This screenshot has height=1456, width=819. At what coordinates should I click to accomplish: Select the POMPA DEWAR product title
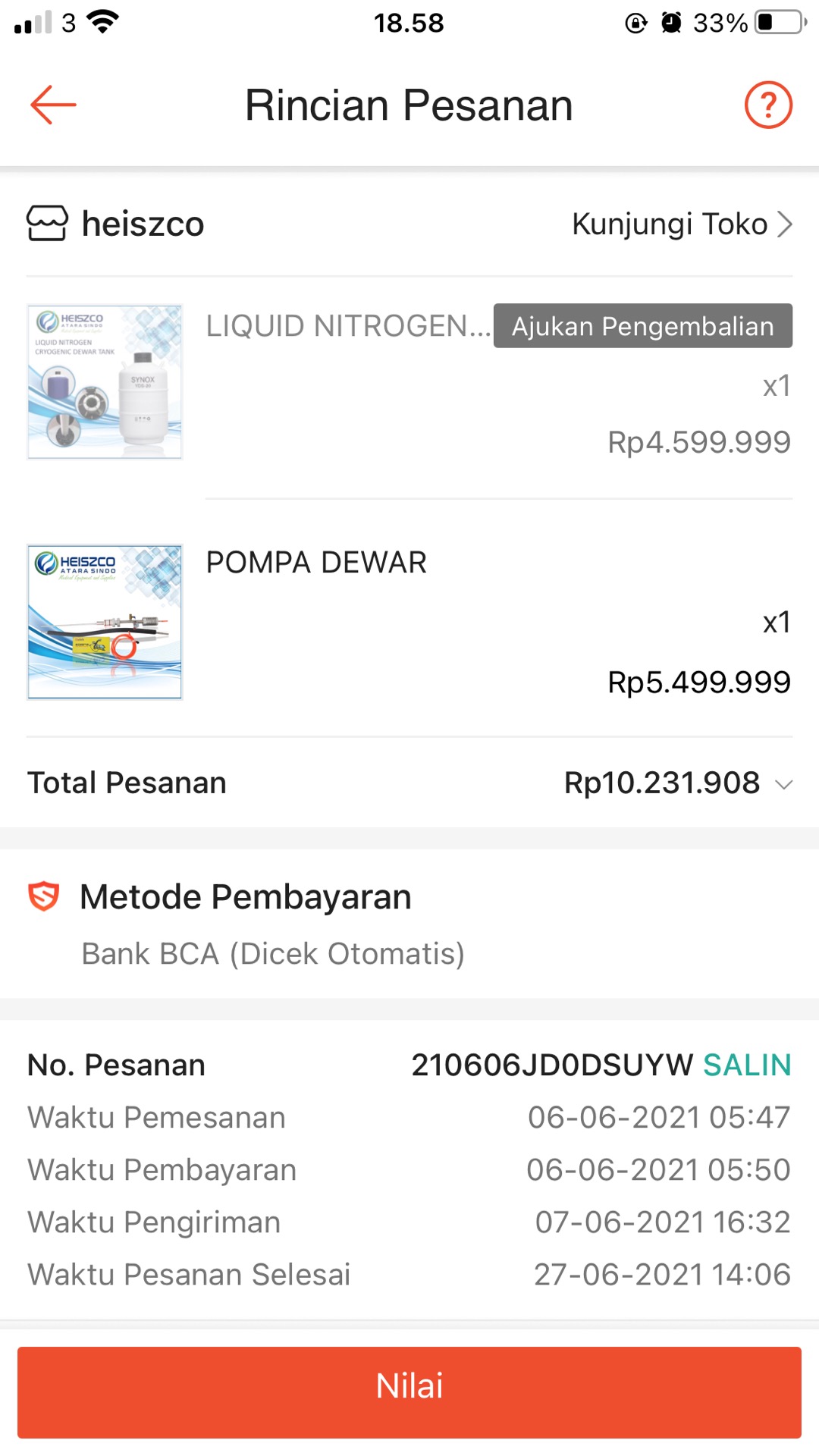point(316,563)
